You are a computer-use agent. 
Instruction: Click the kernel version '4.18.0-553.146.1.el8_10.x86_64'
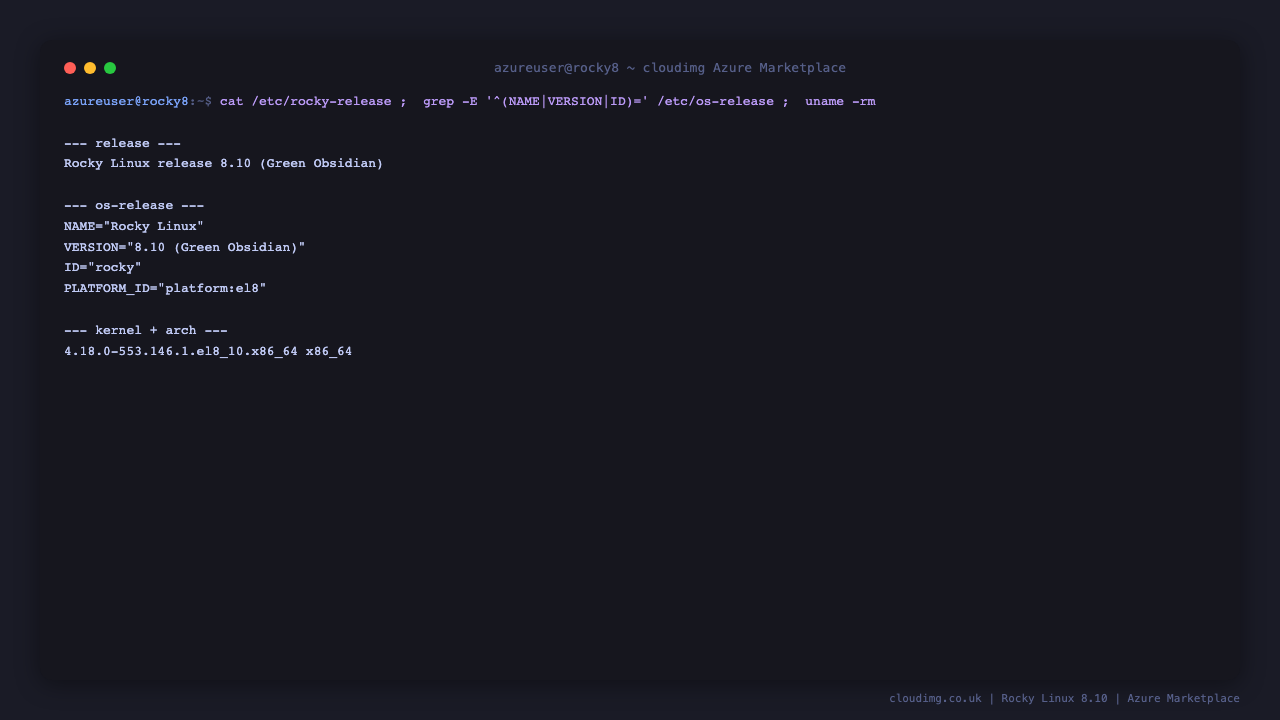tap(181, 351)
